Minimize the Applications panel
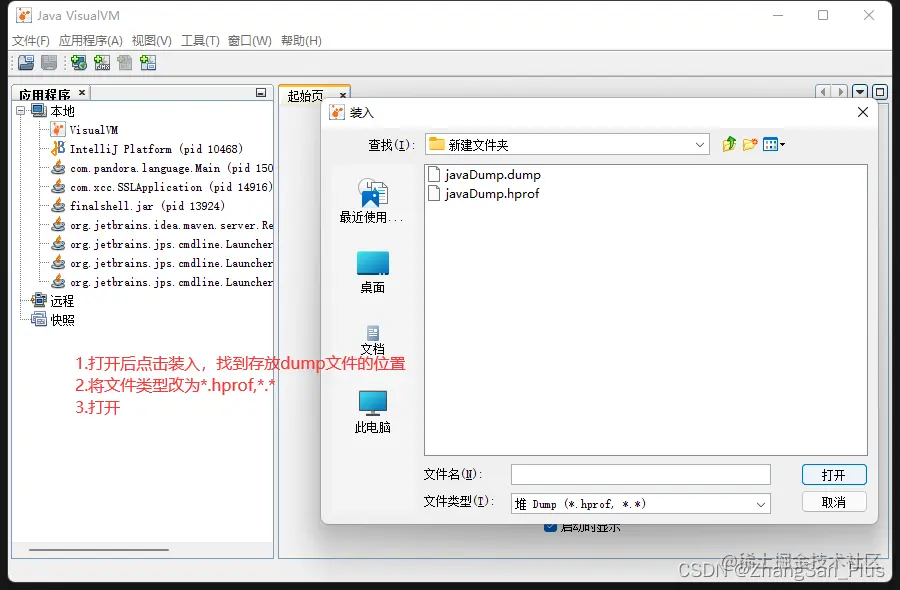Screen dimensions: 900x590 [x=261, y=93]
